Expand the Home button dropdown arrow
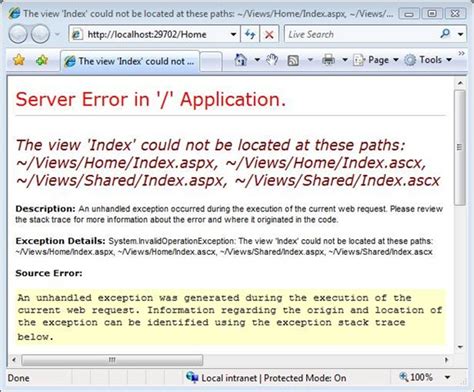The image size is (474, 392). pos(257,60)
